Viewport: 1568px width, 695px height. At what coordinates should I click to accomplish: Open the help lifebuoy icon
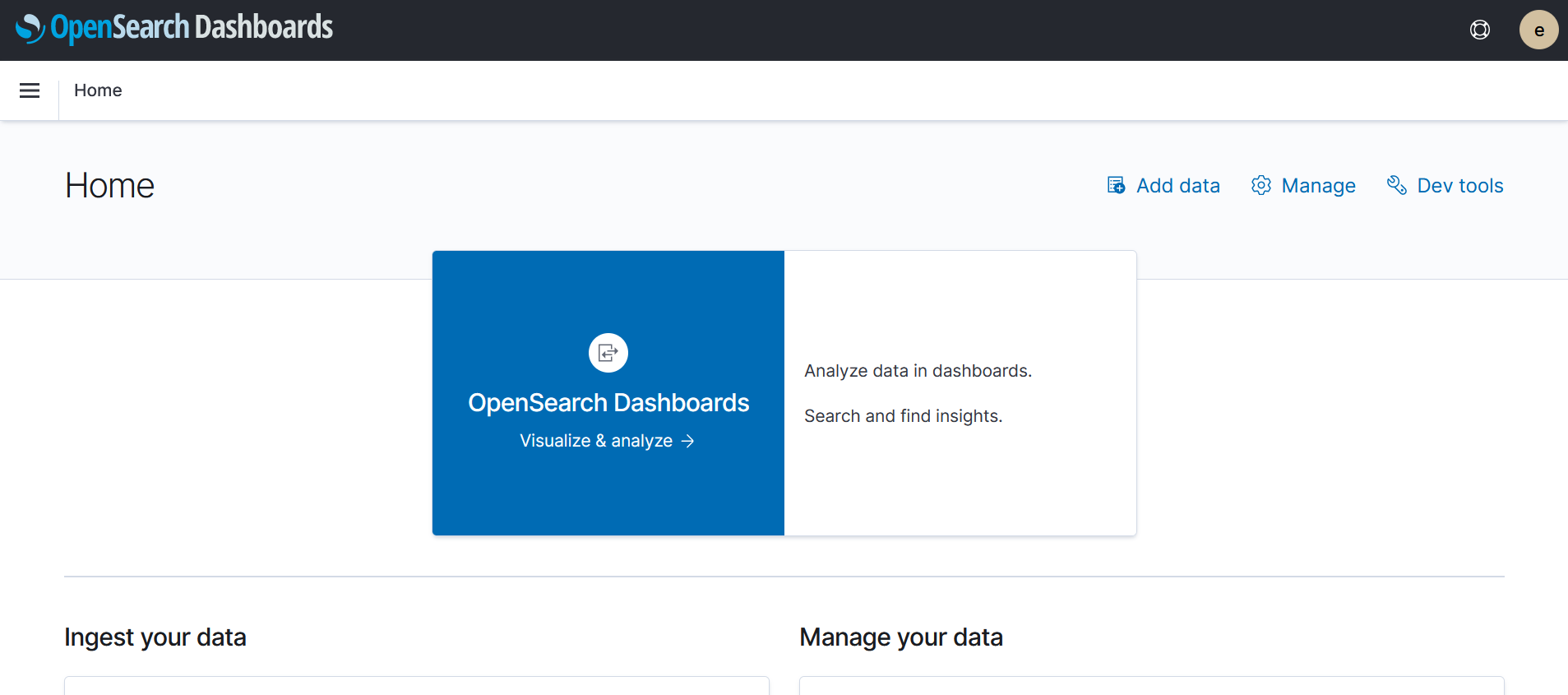(x=1479, y=30)
